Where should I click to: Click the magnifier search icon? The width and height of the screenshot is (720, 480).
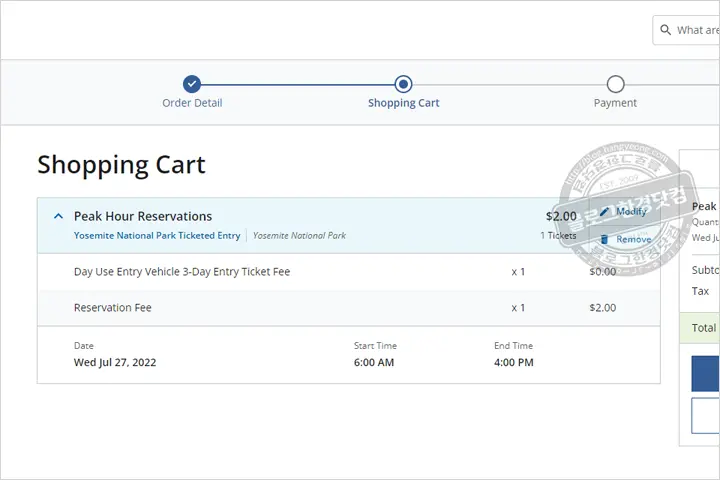[665, 30]
